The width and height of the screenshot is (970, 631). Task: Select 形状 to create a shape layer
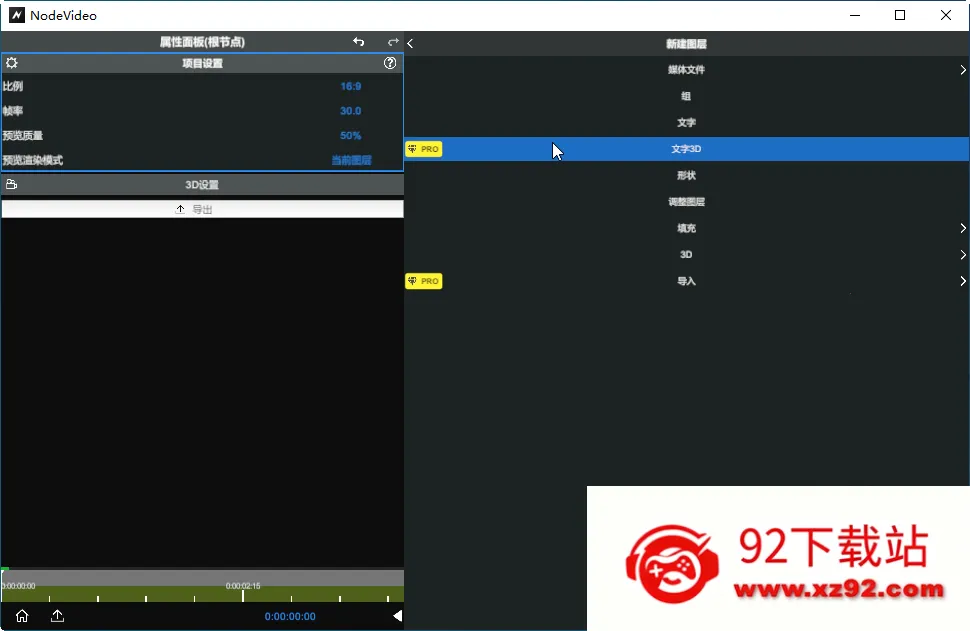(x=686, y=175)
